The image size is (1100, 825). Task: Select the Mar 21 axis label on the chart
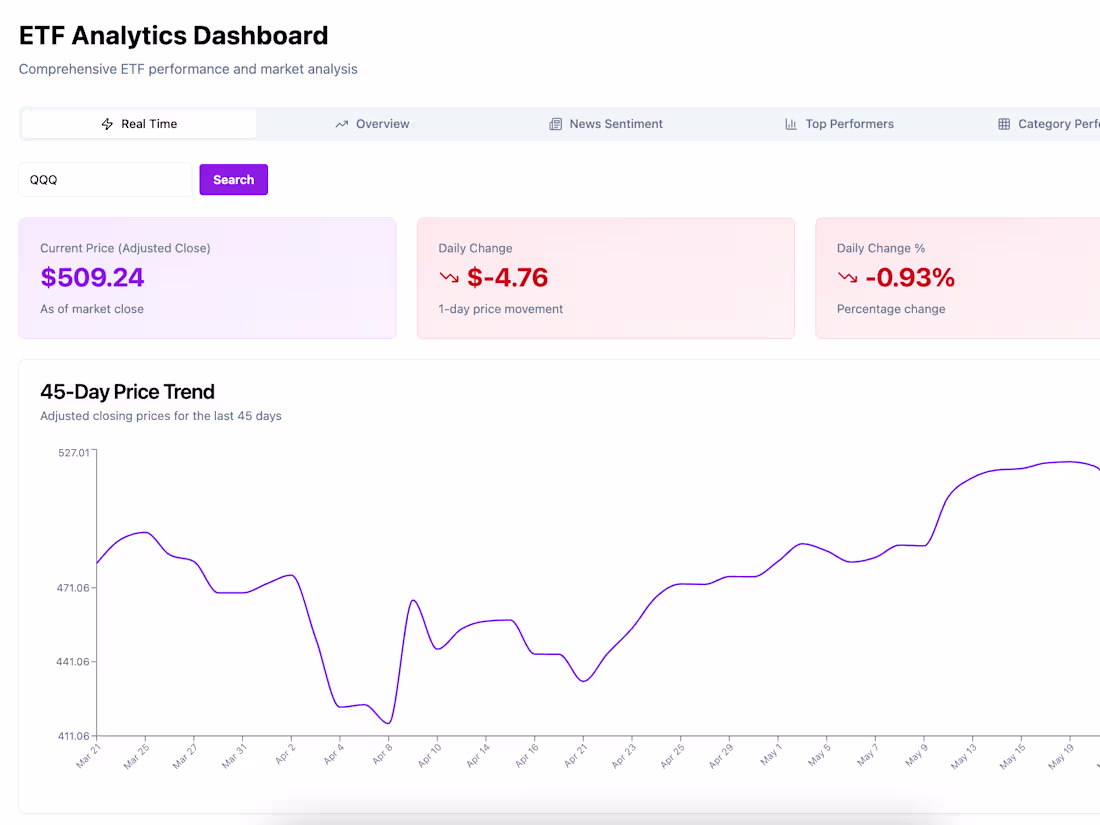(88, 756)
